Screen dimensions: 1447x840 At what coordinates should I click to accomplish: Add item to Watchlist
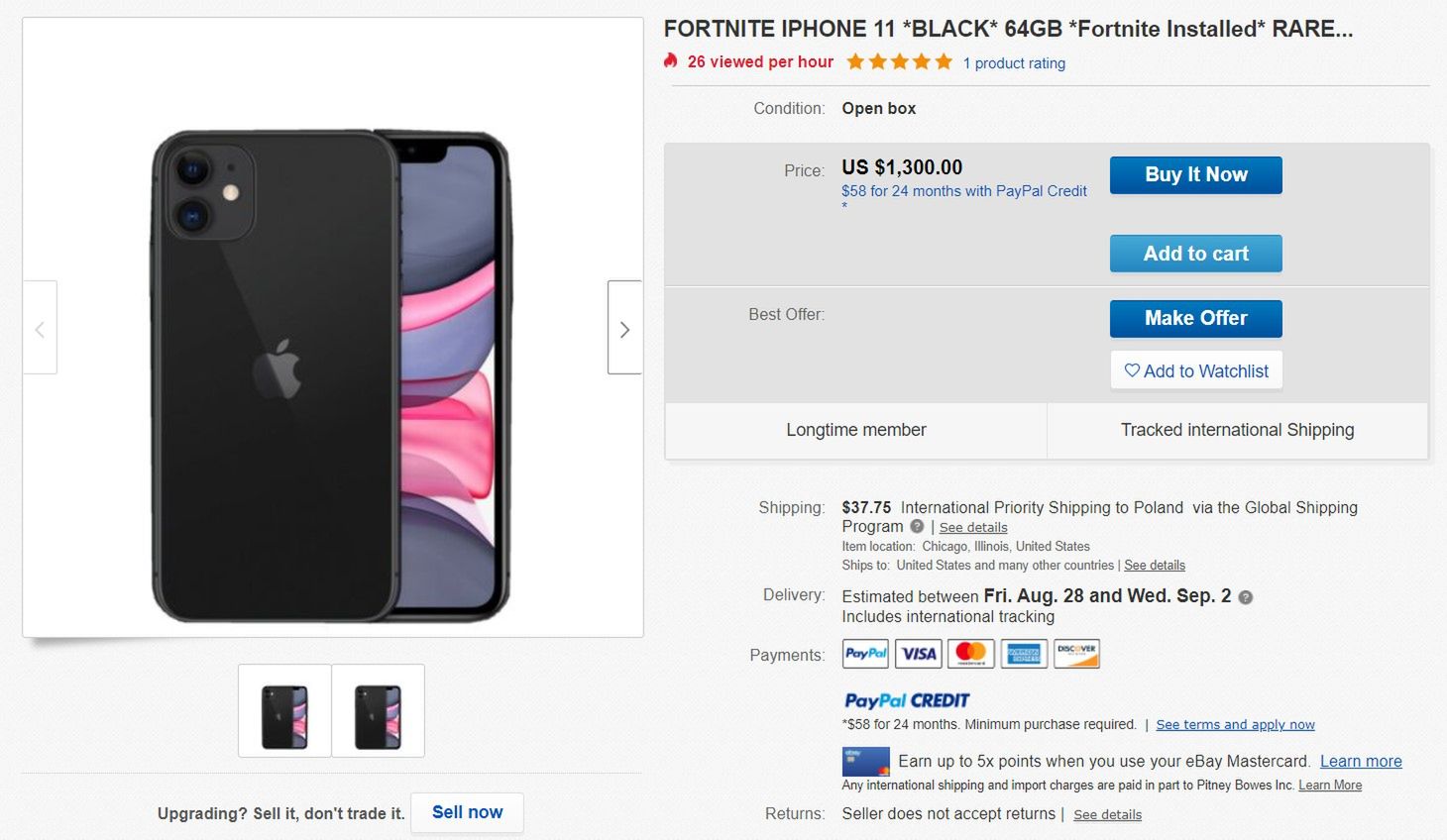[x=1195, y=371]
